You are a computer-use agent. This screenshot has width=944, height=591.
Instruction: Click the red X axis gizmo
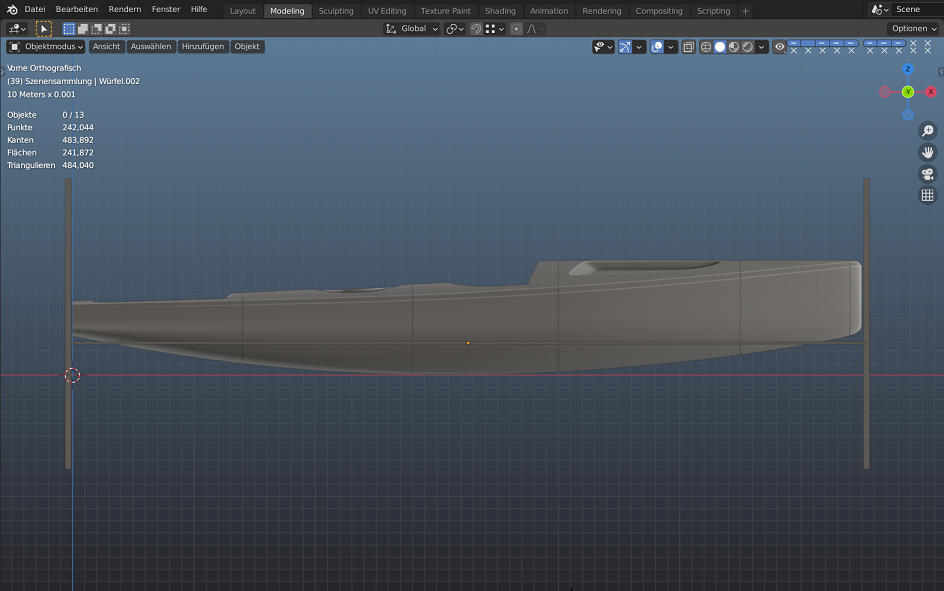(x=931, y=92)
